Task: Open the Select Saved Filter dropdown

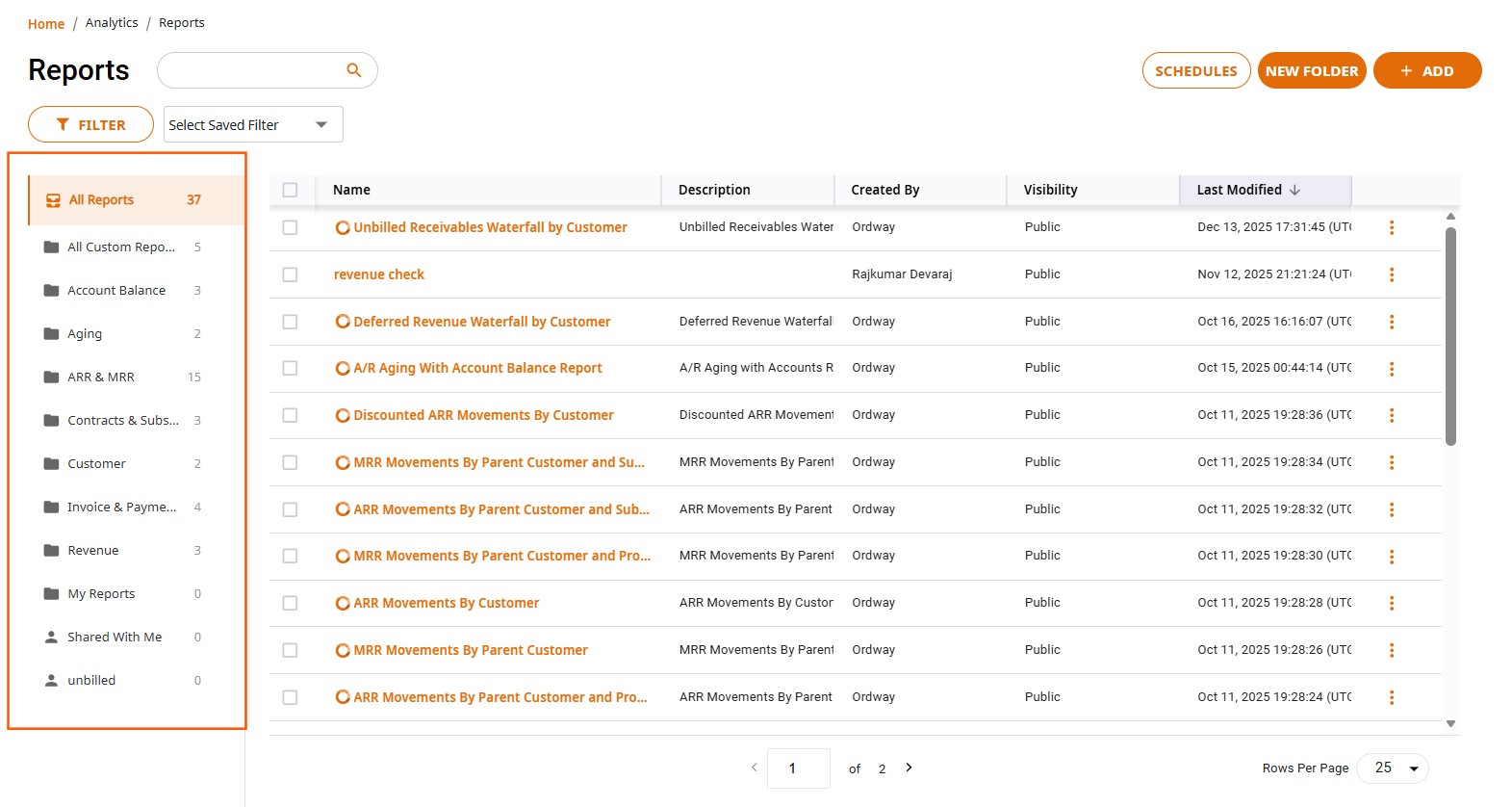Action: coord(253,124)
